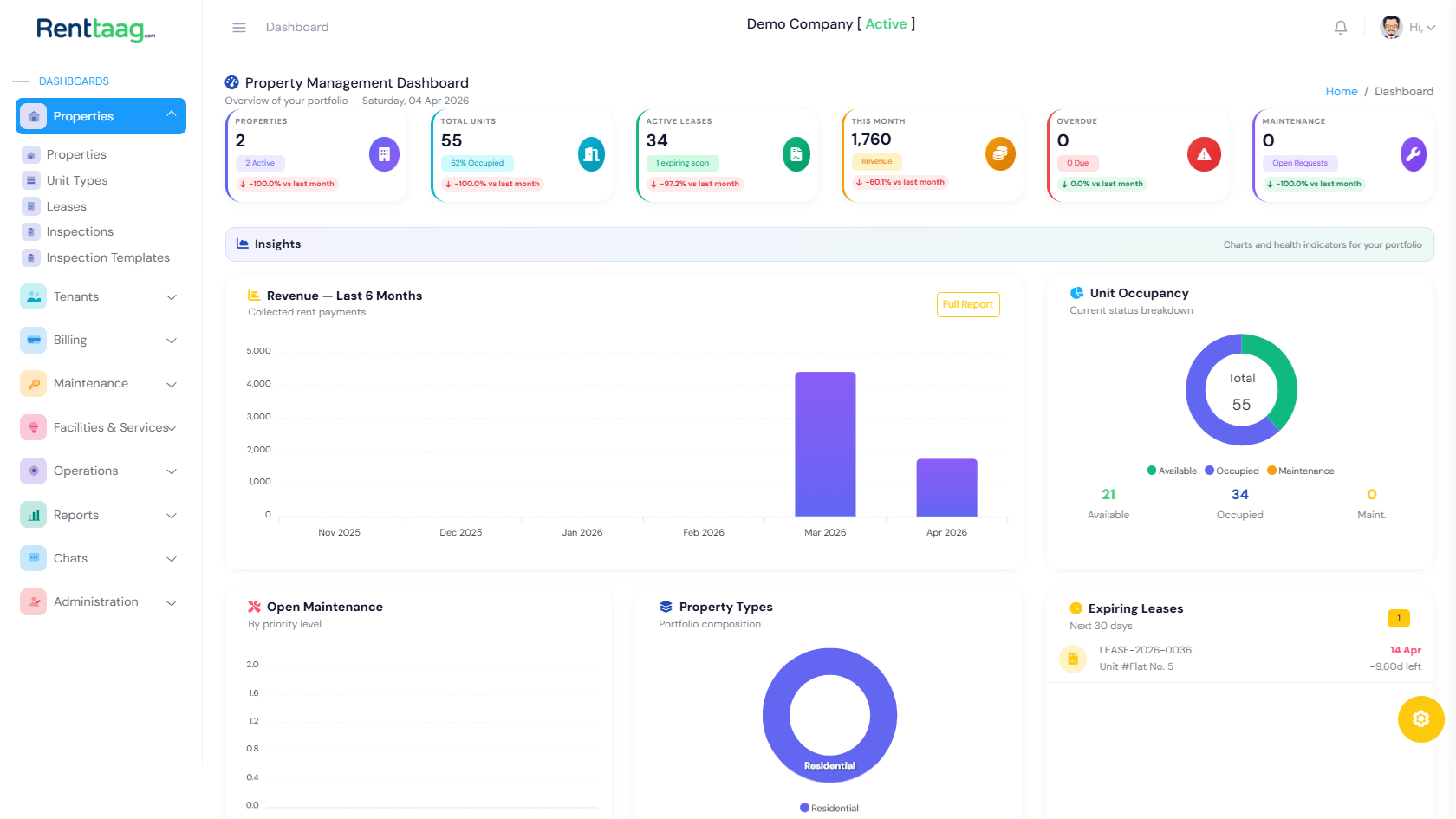
Task: Open the floating settings gear button
Action: click(x=1420, y=719)
